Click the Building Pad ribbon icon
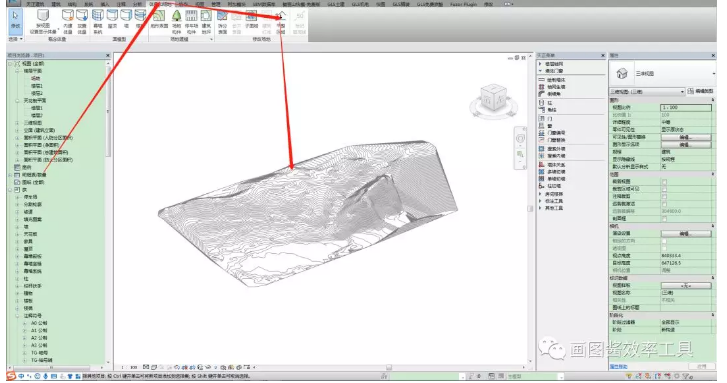The height and width of the screenshot is (383, 727). tap(206, 16)
